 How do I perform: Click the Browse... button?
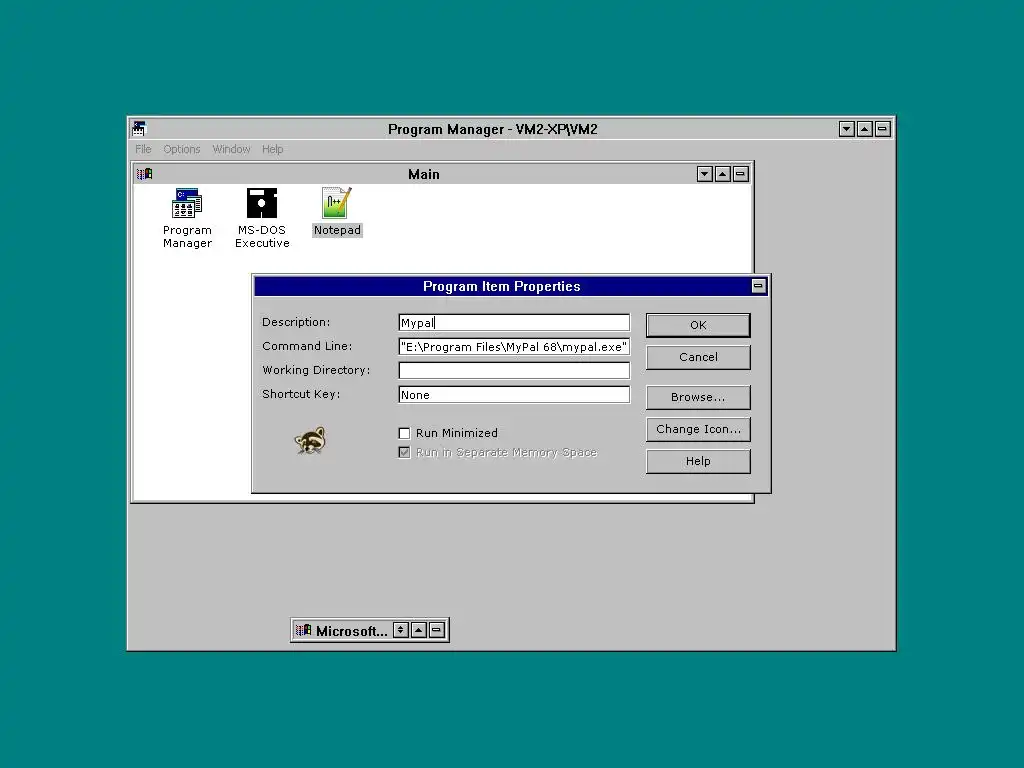(x=698, y=397)
